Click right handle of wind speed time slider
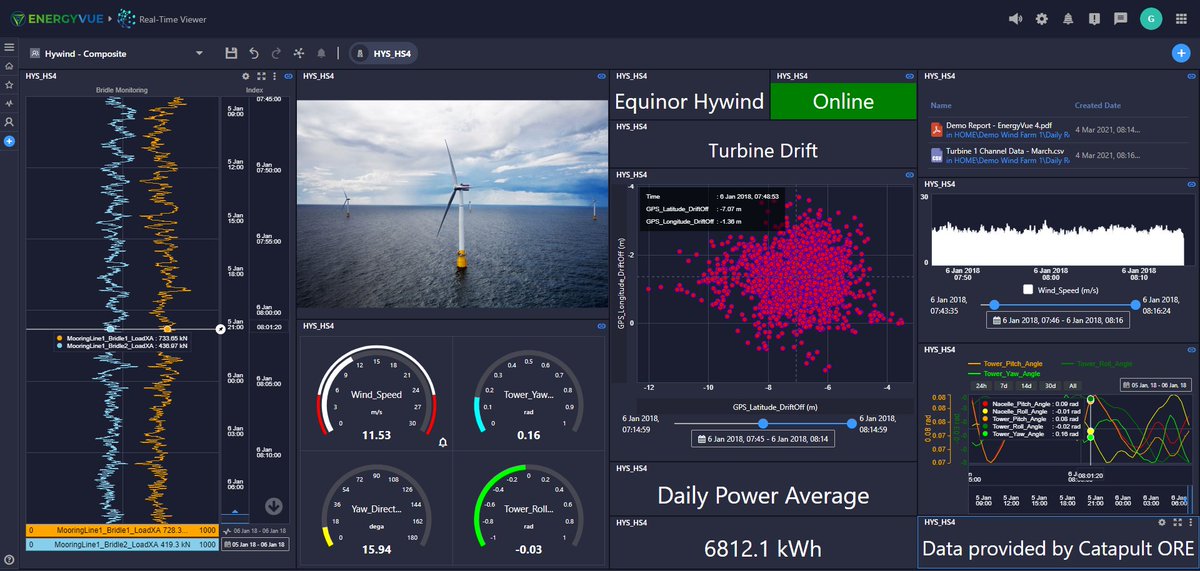This screenshot has height=571, width=1200. (1135, 305)
